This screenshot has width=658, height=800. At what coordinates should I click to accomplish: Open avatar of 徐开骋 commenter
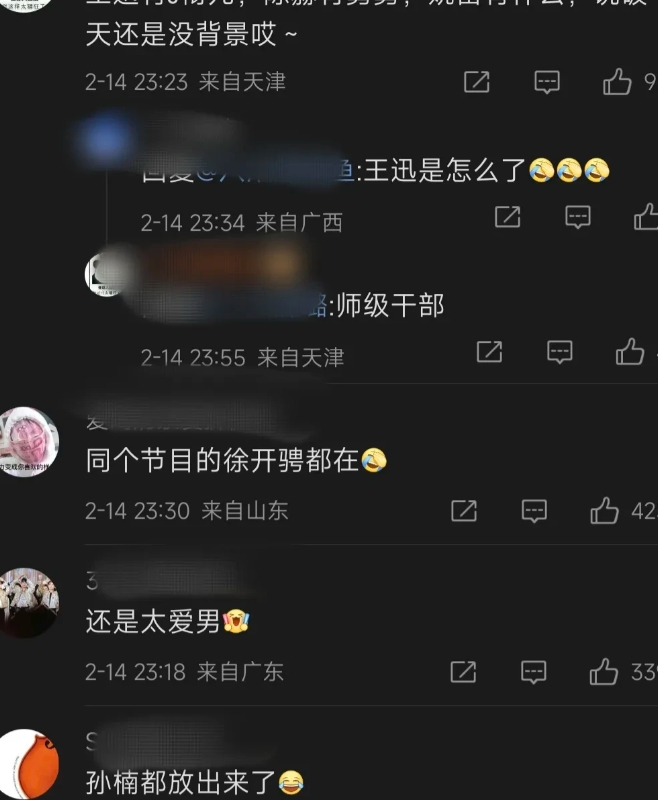click(27, 442)
